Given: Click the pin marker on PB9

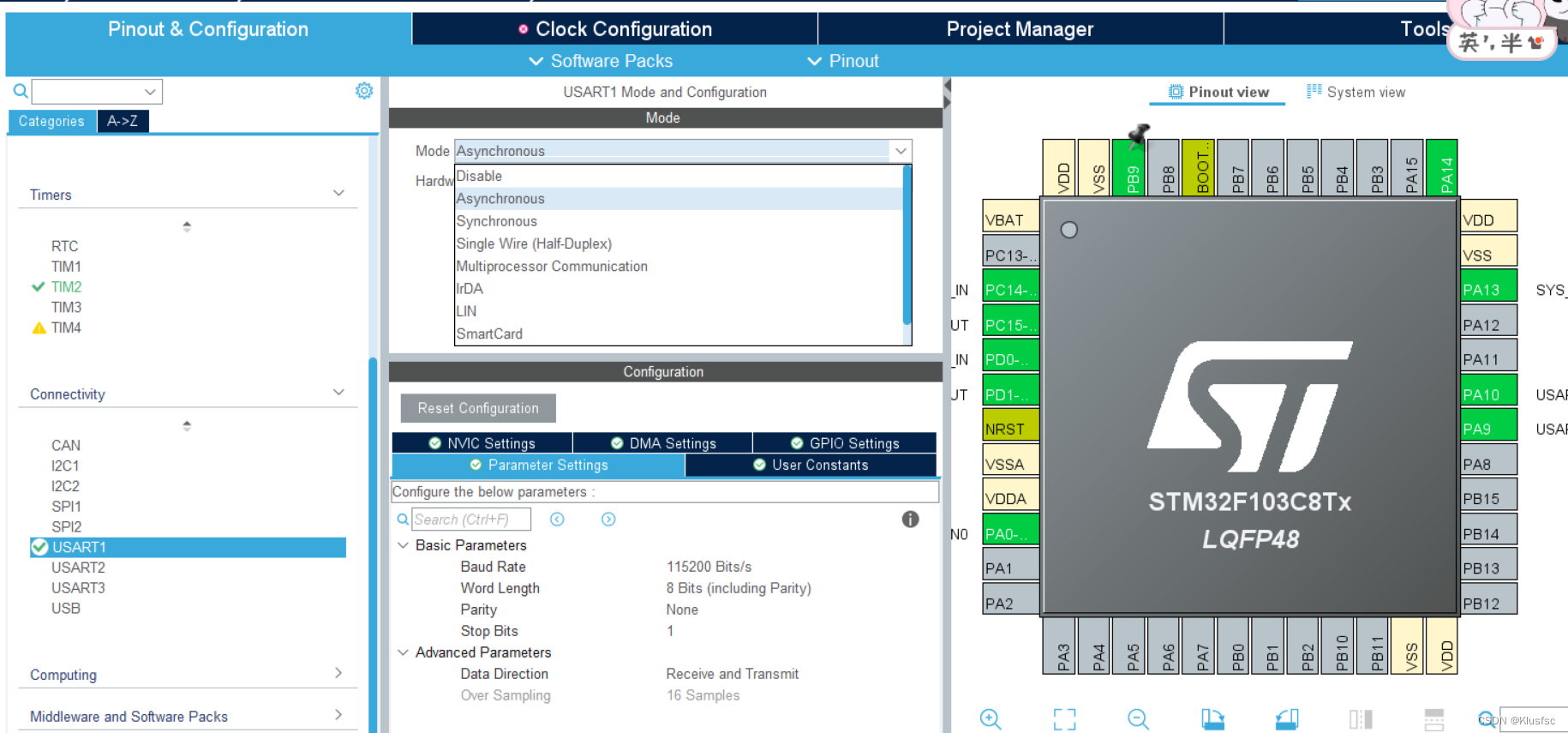Looking at the screenshot, I should pyautogui.click(x=1139, y=135).
